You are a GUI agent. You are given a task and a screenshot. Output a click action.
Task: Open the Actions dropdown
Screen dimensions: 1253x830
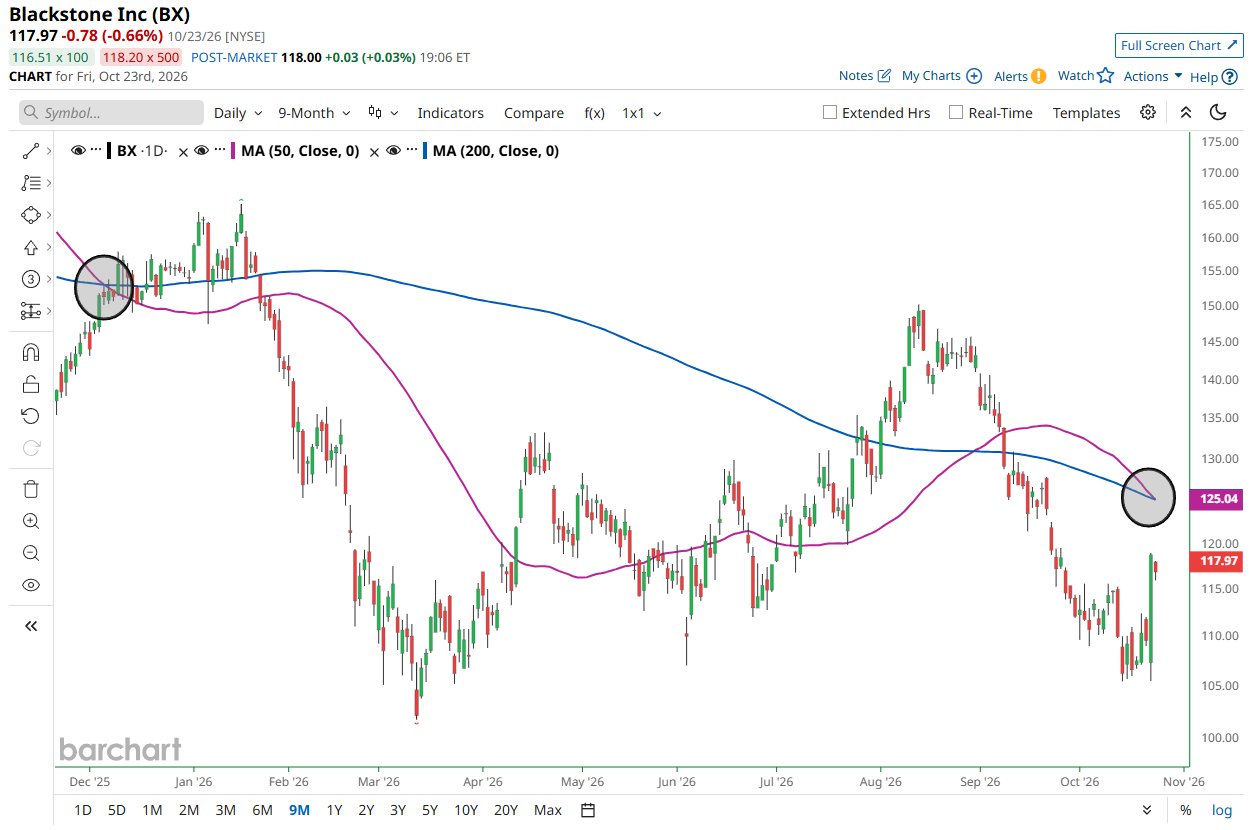pyautogui.click(x=1153, y=76)
